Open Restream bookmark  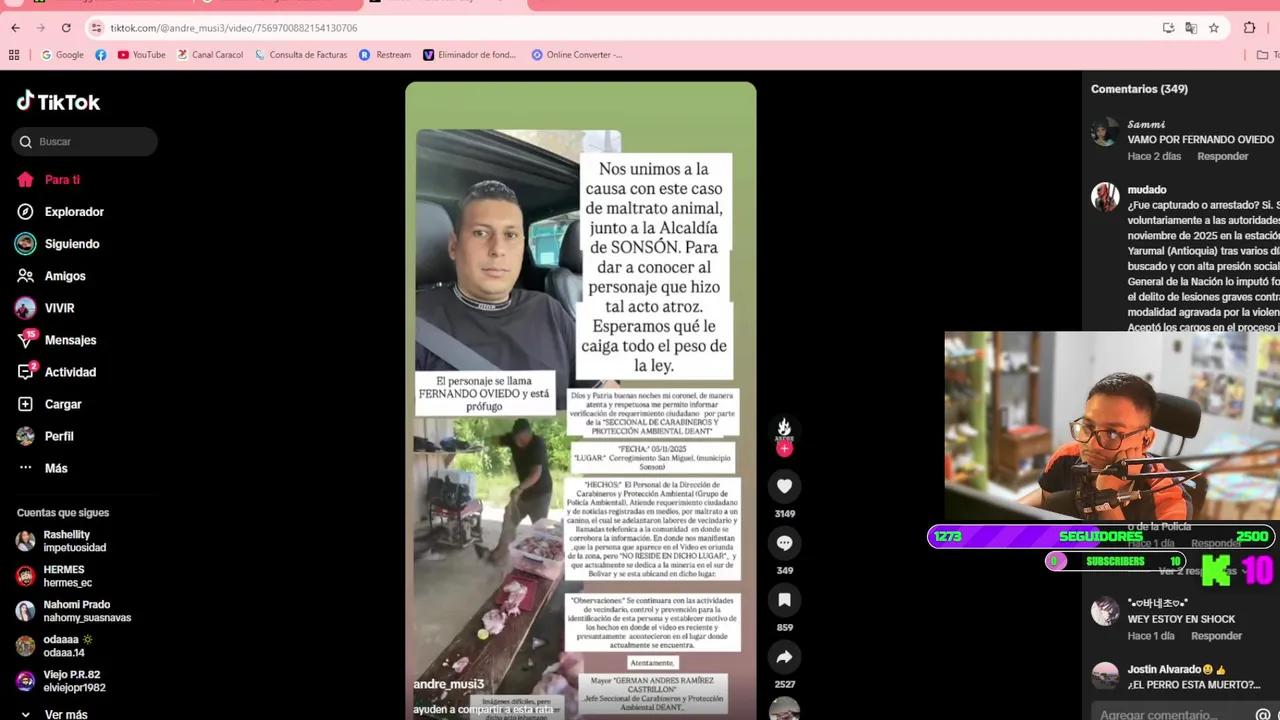(385, 55)
